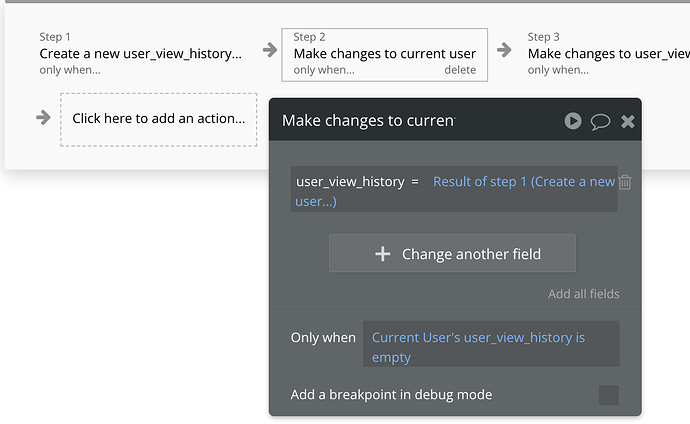Click the arrow between Step 2 and Step 3
690x424 pixels.
point(506,50)
